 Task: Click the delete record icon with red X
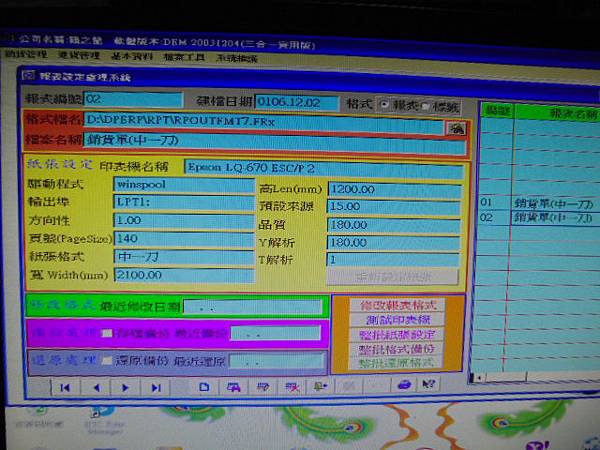292,387
